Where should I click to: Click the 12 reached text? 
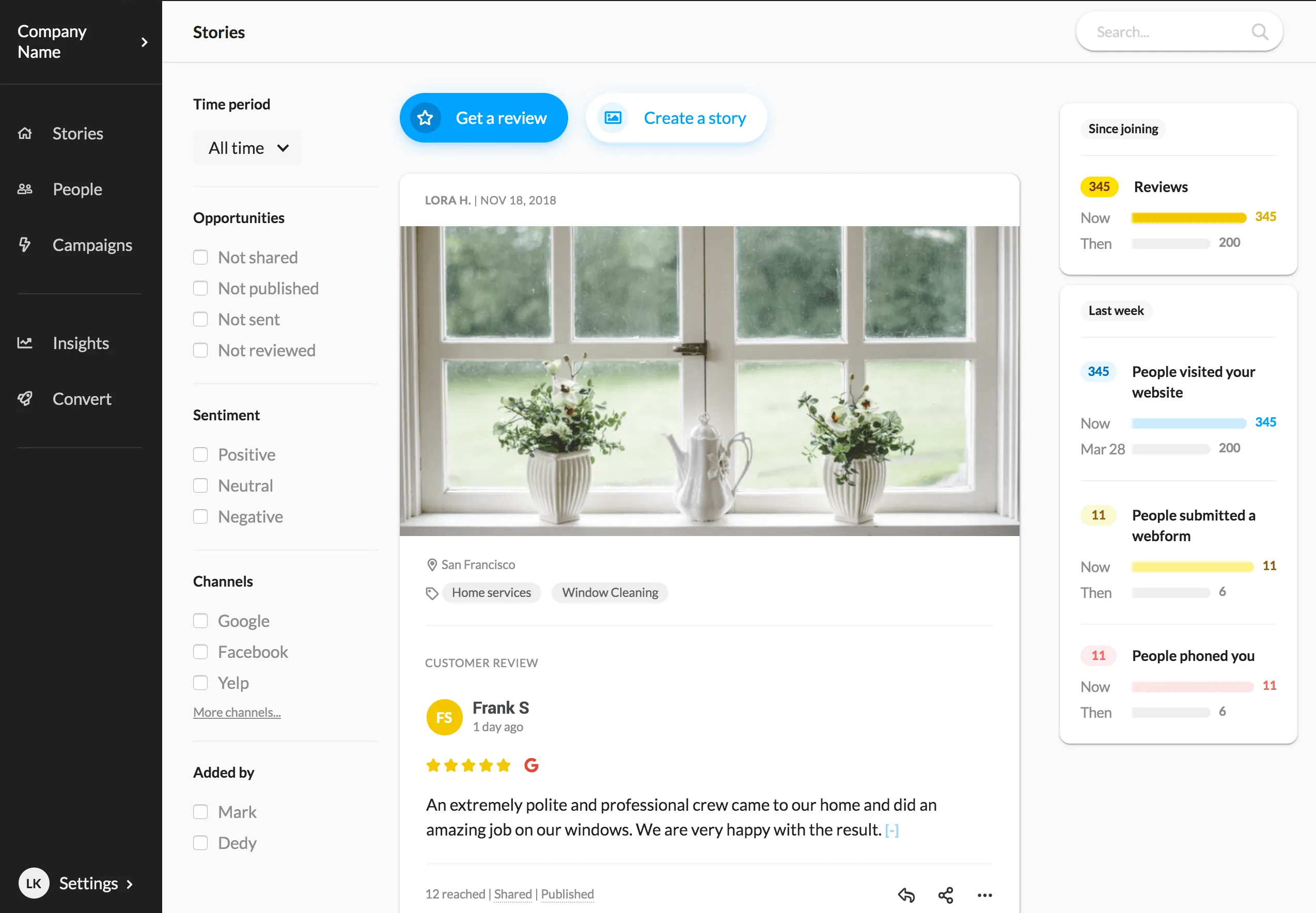[455, 894]
